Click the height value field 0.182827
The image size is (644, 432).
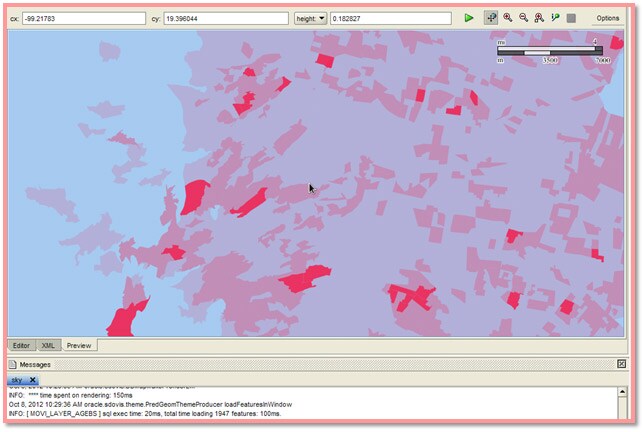pos(391,18)
